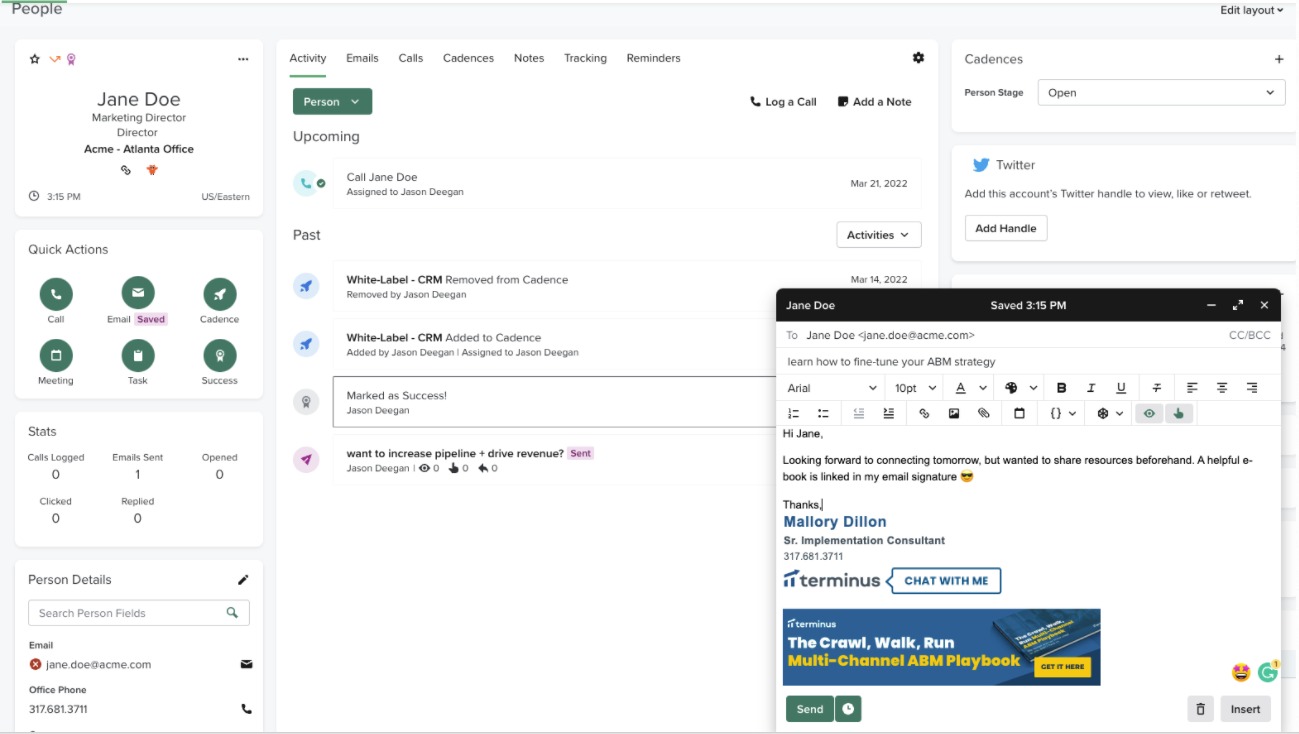Image resolution: width=1299 pixels, height=734 pixels.
Task: Click the Cadence quick action rocket icon
Action: (219, 294)
